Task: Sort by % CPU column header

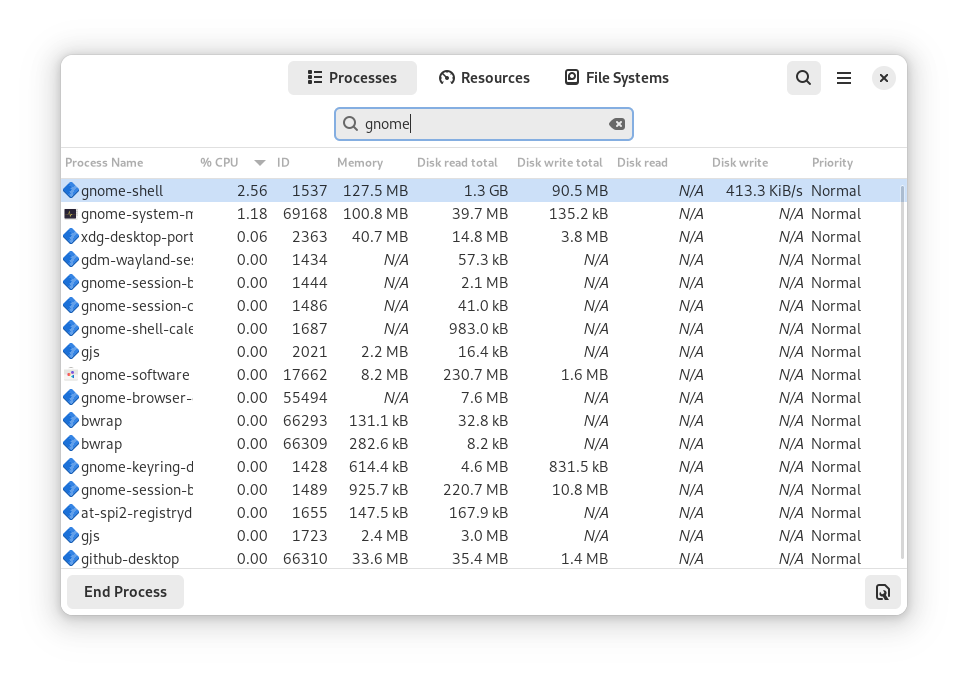Action: point(220,163)
